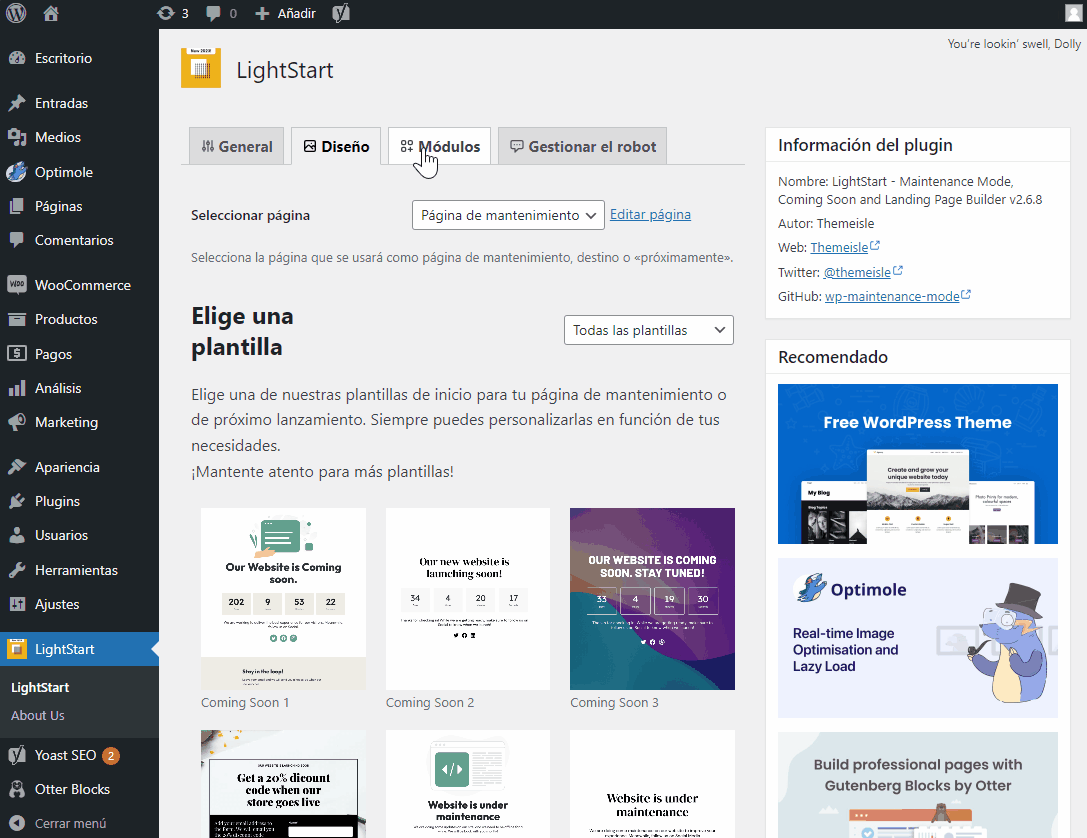Viewport: 1087px width, 838px height.
Task: Click the Pagos icon in the sidebar
Action: point(17,353)
